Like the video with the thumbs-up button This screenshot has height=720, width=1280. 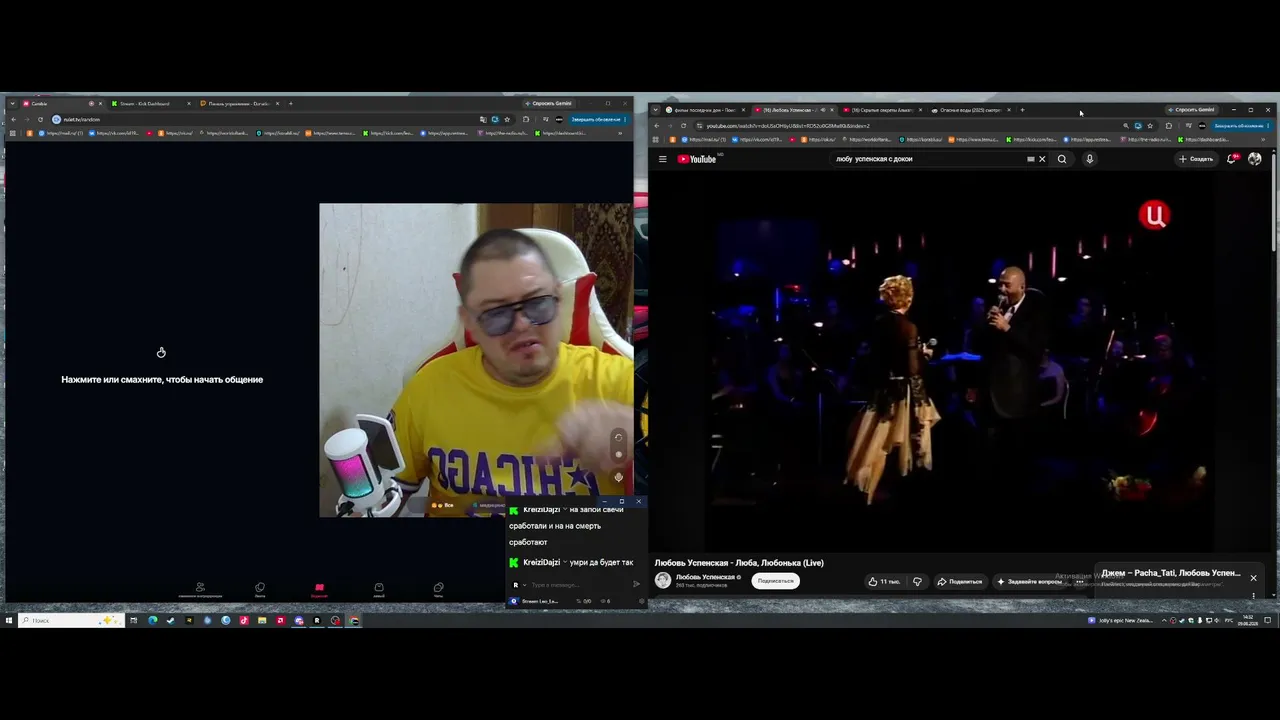[x=884, y=581]
